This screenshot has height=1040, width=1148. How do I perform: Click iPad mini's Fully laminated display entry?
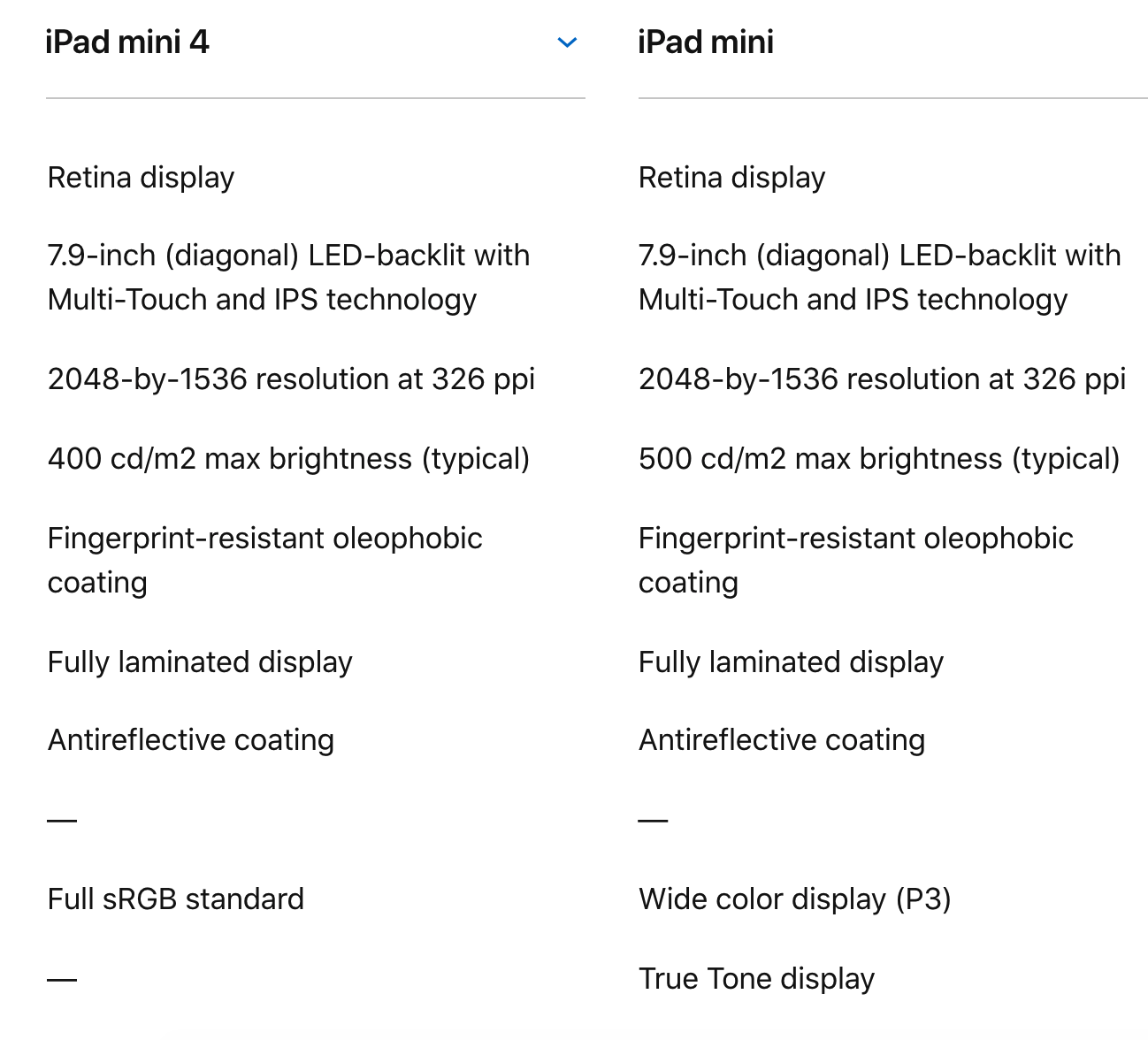point(792,662)
